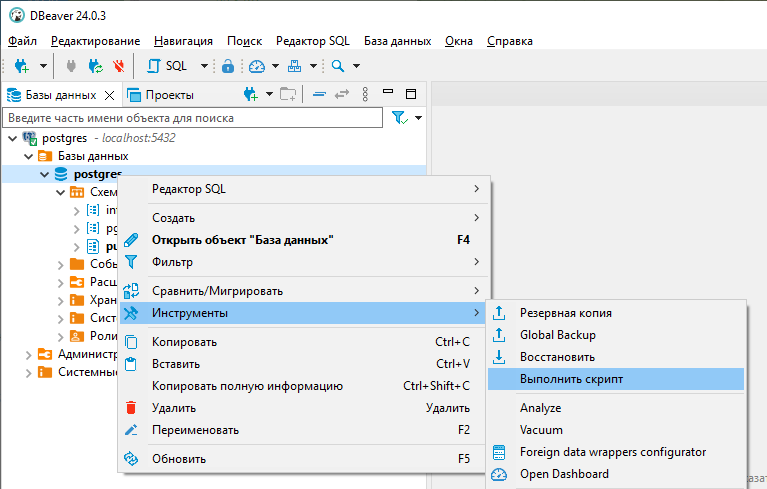Minimize the navigator panel

pyautogui.click(x=388, y=91)
